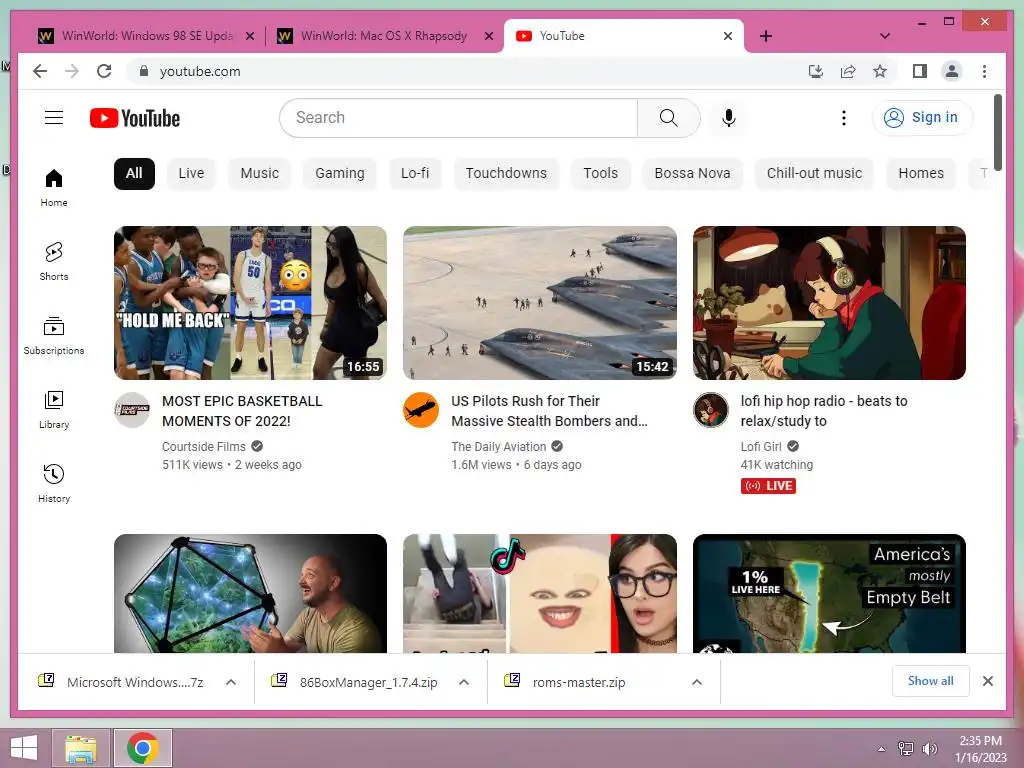This screenshot has height=768, width=1024.
Task: Select the Chill-out music filter chip
Action: [x=814, y=174]
